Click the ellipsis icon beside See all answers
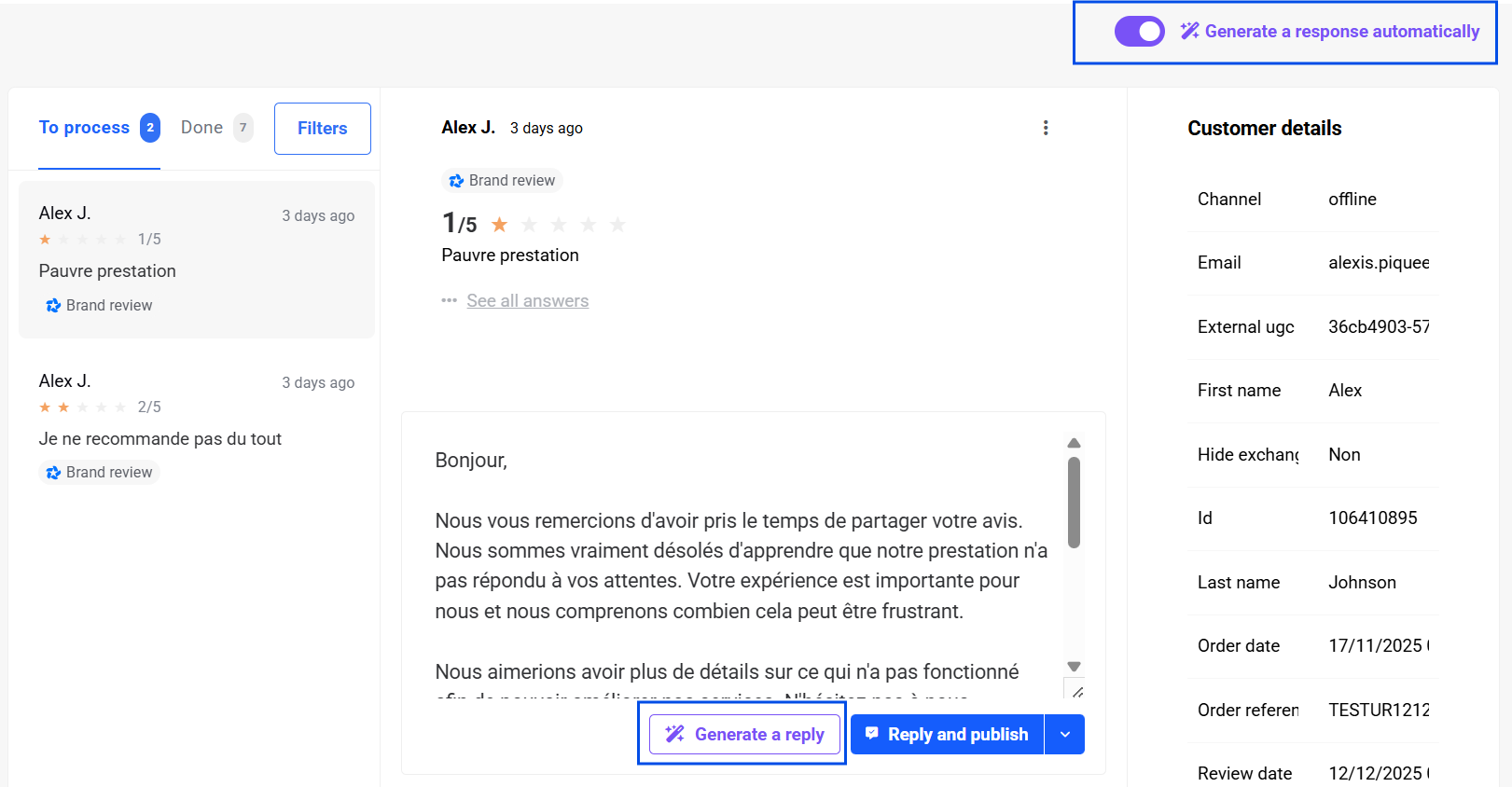This screenshot has height=787, width=1512. 450,300
